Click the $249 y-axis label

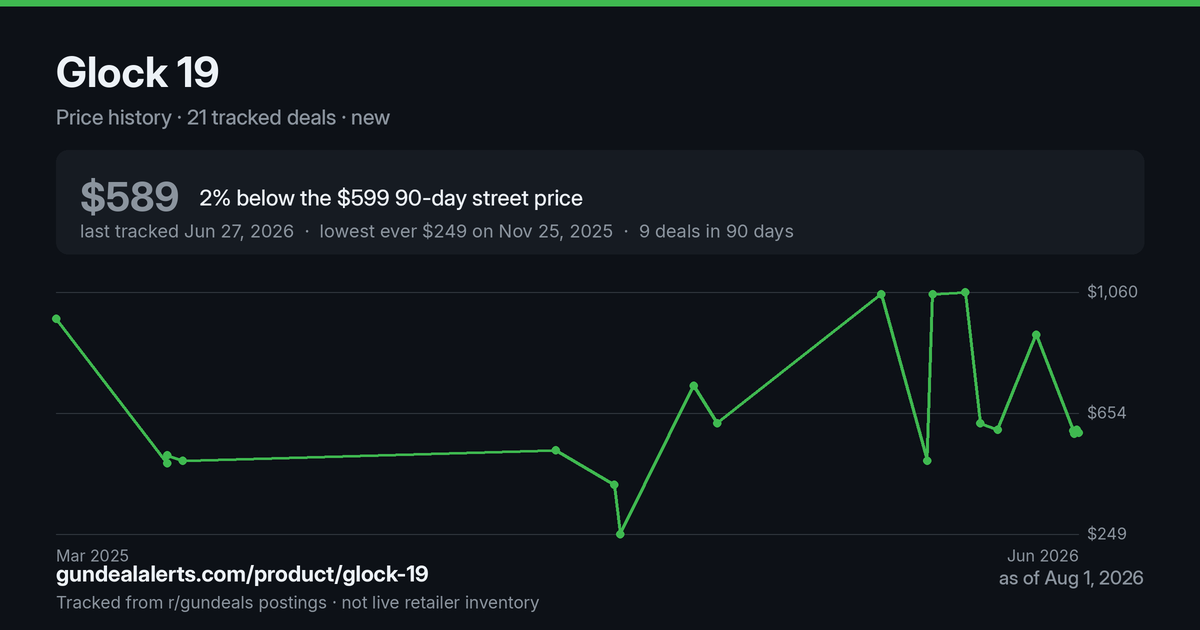1107,534
